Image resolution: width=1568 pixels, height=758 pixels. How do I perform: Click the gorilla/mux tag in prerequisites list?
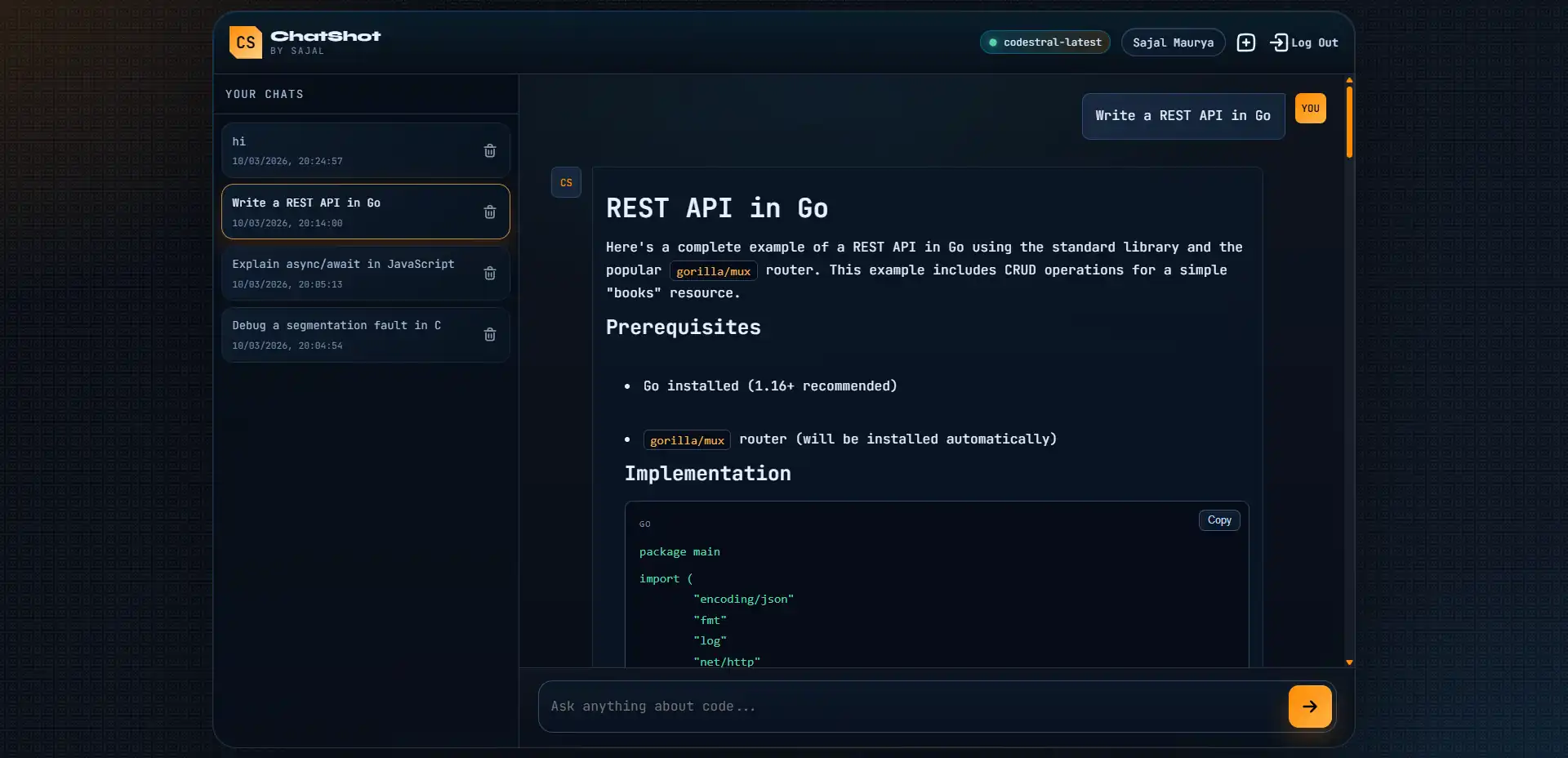click(687, 440)
